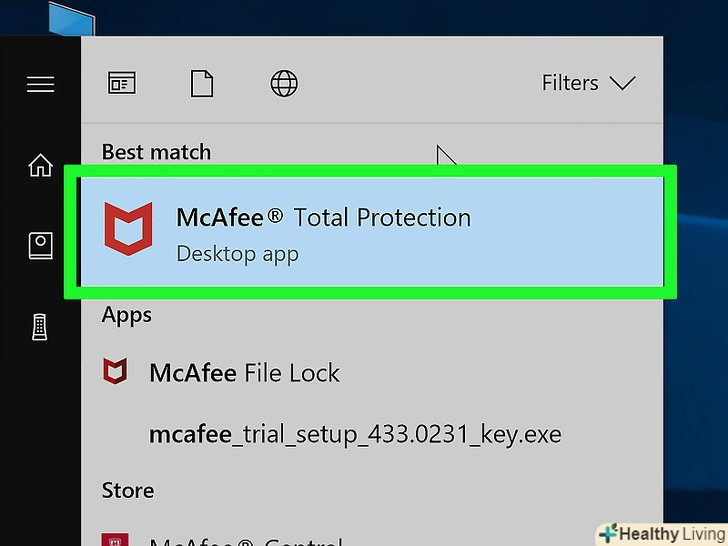The height and width of the screenshot is (546, 728).
Task: Click the Store section heading
Action: click(x=128, y=490)
